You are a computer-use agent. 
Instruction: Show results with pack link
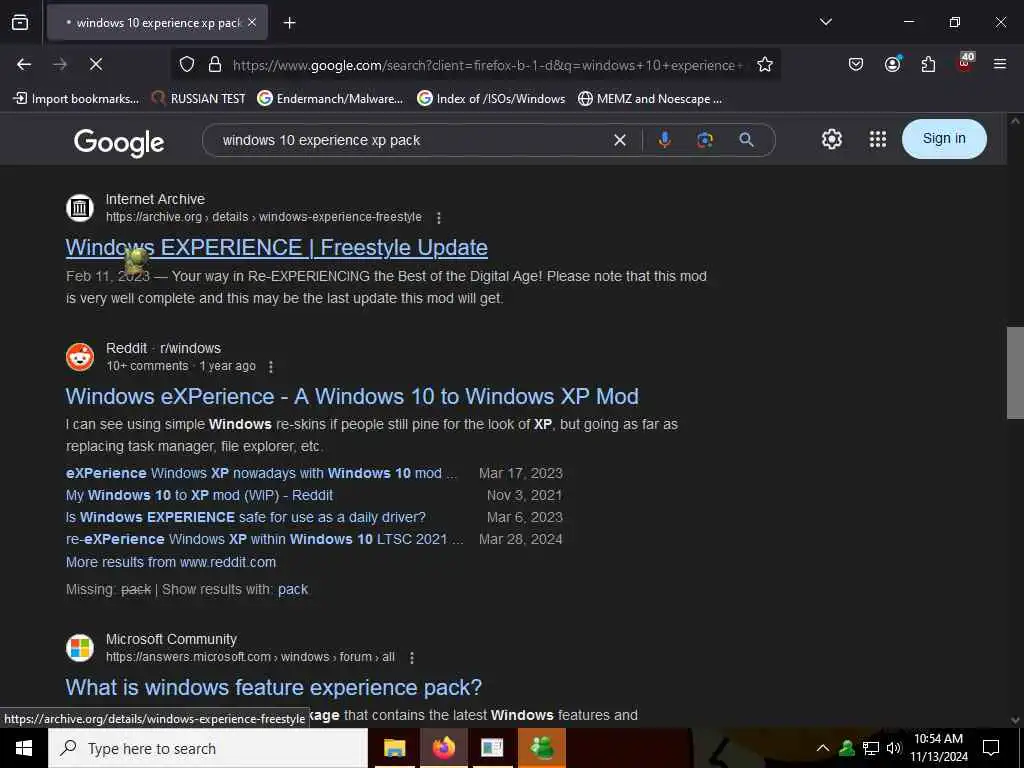click(x=293, y=589)
